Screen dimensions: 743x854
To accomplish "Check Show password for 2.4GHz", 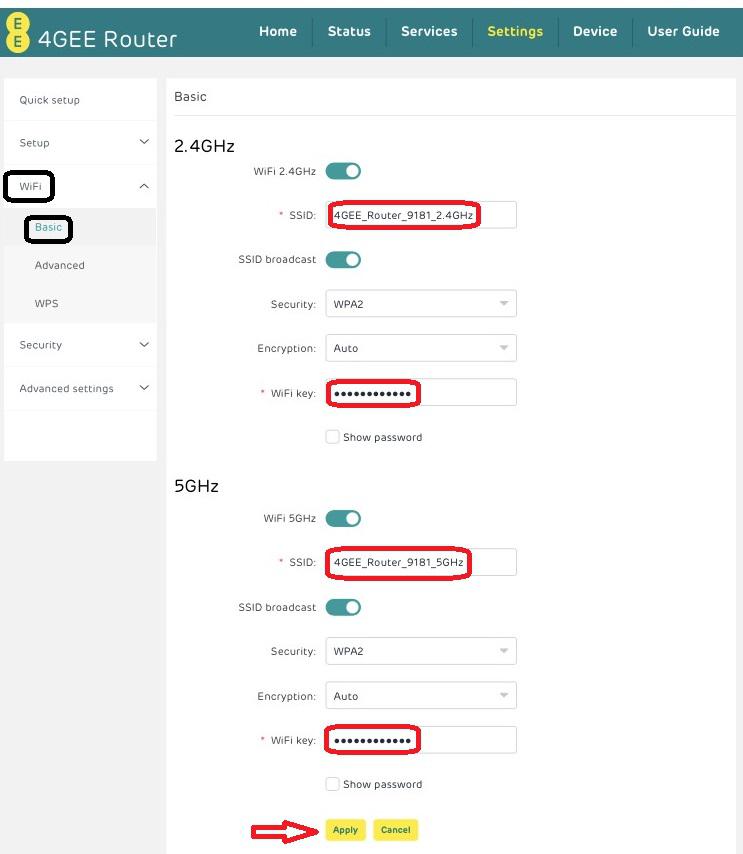I will (x=332, y=437).
